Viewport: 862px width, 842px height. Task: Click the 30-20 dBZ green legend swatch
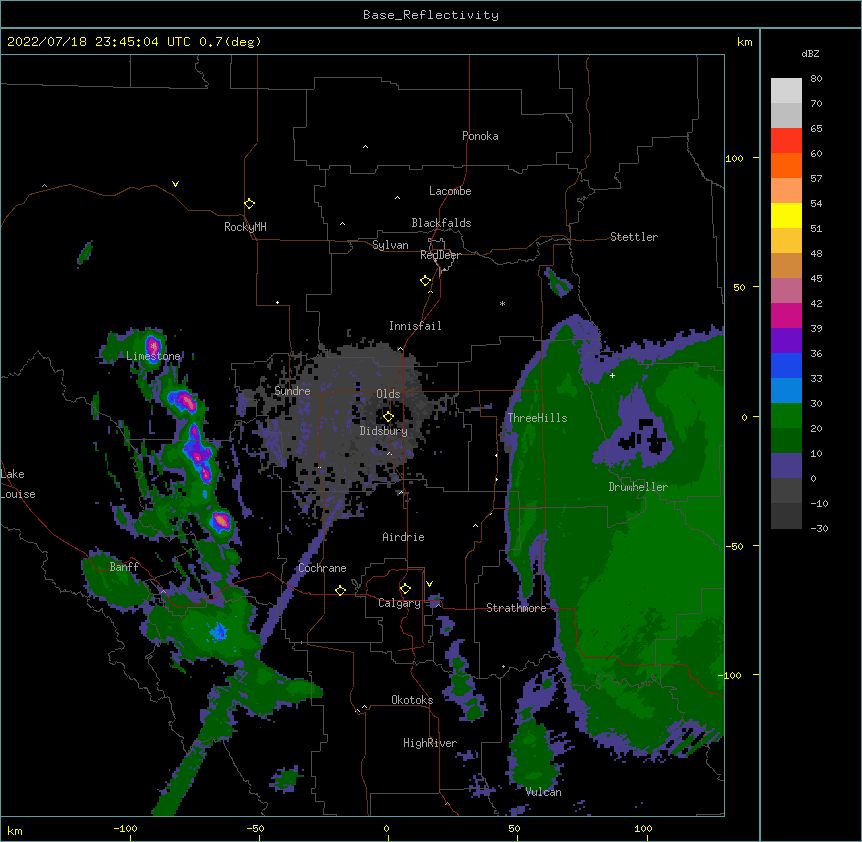[x=786, y=416]
